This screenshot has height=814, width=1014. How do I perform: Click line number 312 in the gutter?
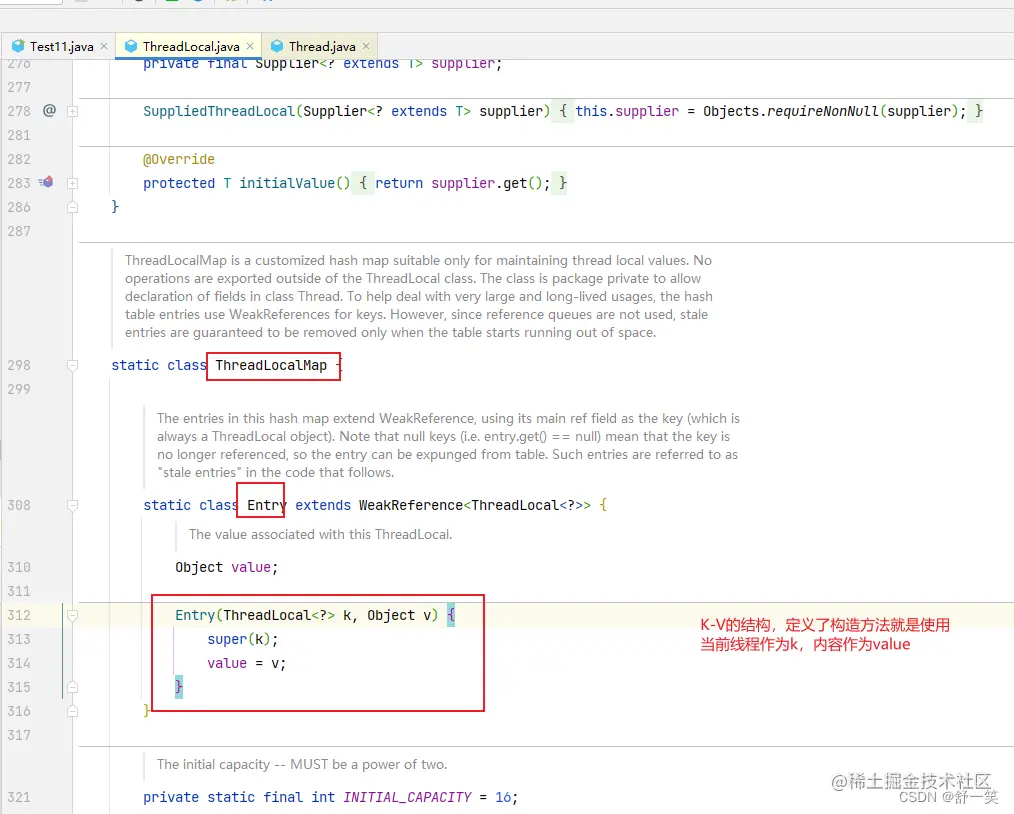[x=19, y=615]
